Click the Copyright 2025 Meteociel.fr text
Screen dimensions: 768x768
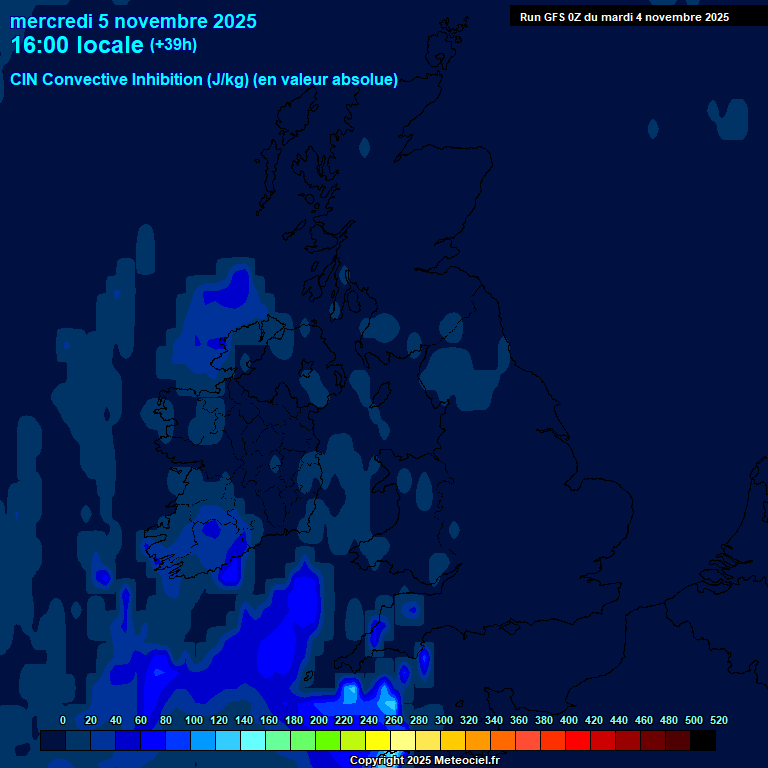[424, 761]
